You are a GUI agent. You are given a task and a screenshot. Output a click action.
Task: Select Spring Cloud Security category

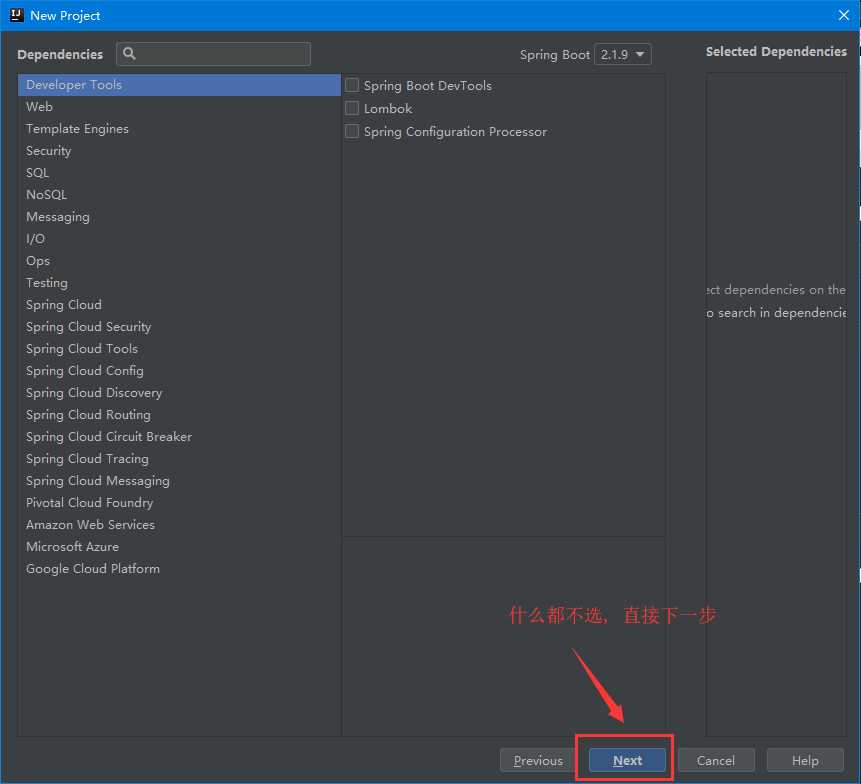[x=180, y=327]
